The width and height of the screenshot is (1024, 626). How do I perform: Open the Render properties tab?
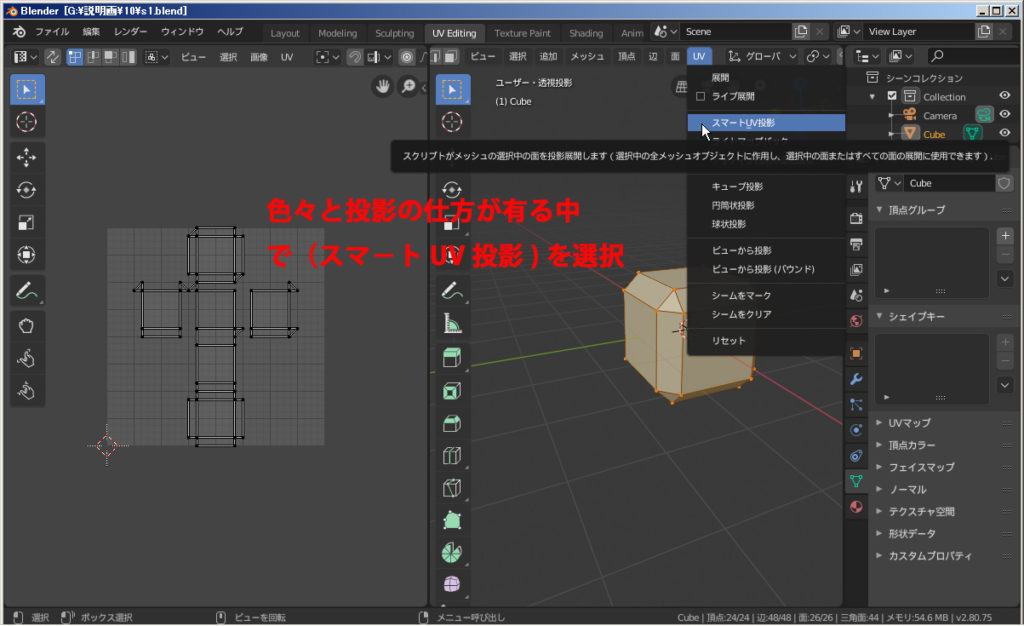[856, 219]
